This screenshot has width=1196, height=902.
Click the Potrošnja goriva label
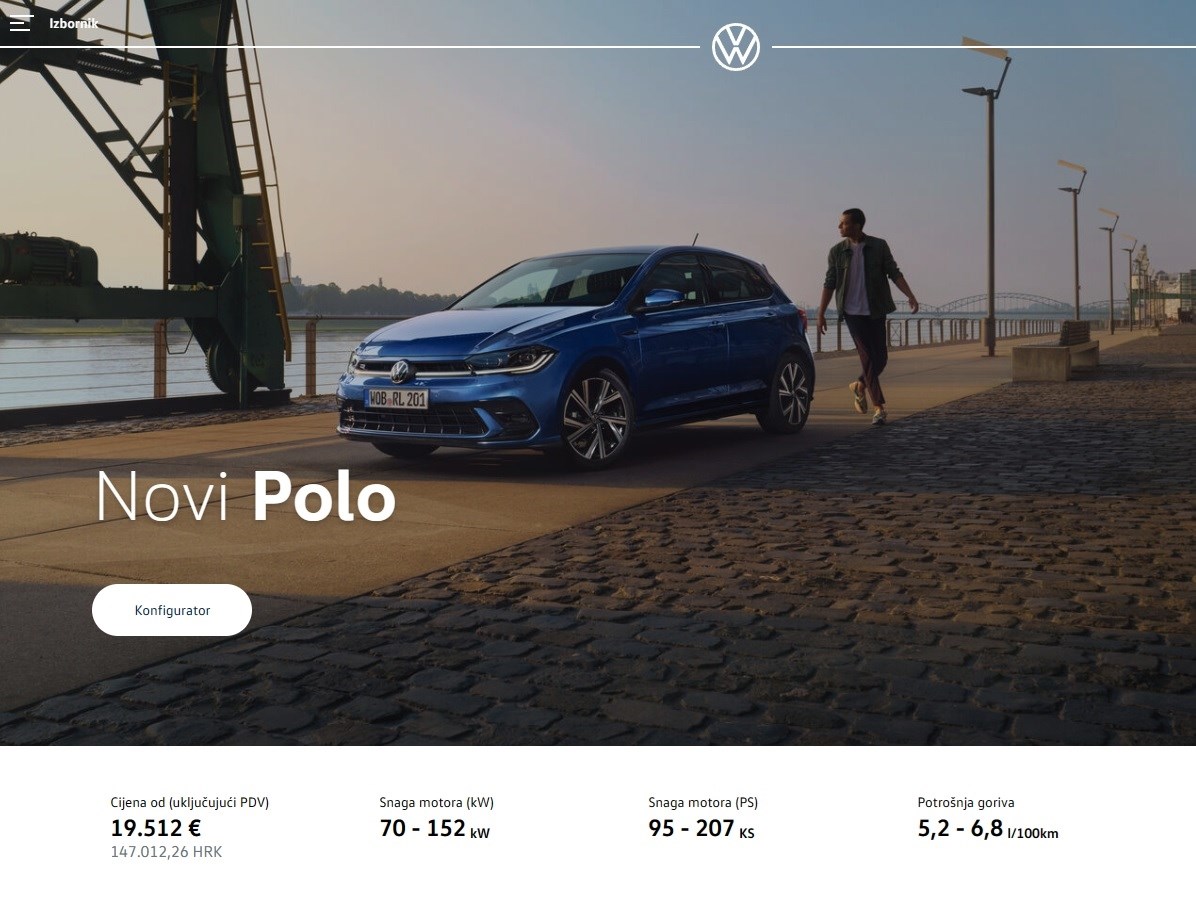966,802
